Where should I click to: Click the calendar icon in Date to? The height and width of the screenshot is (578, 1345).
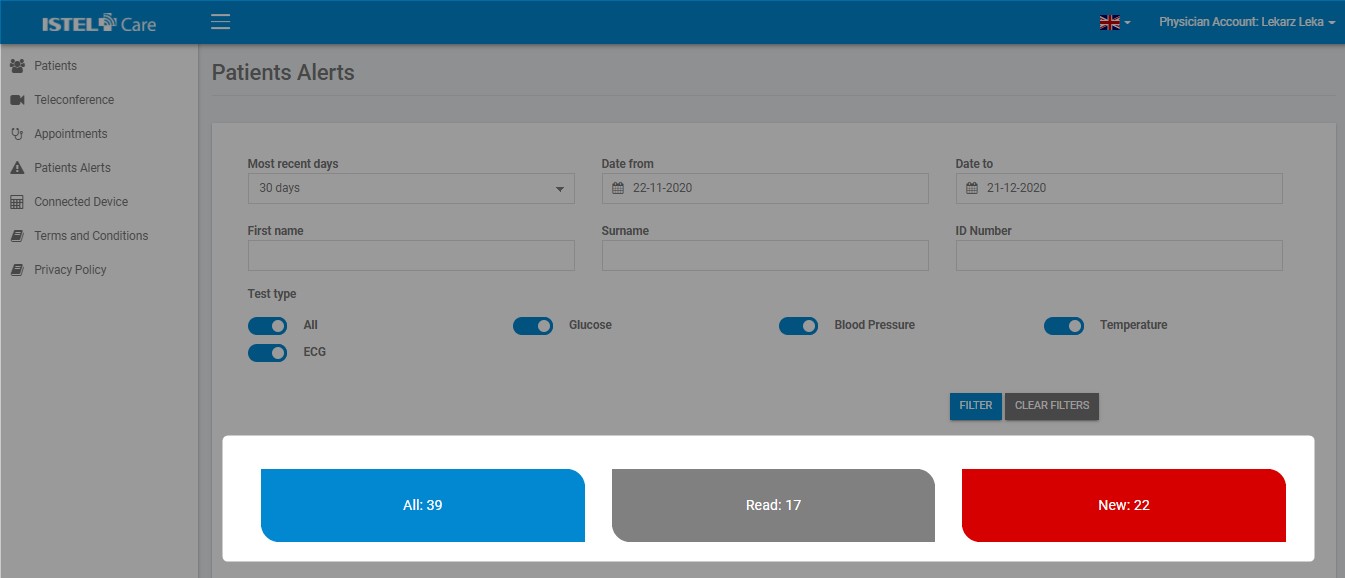click(972, 188)
